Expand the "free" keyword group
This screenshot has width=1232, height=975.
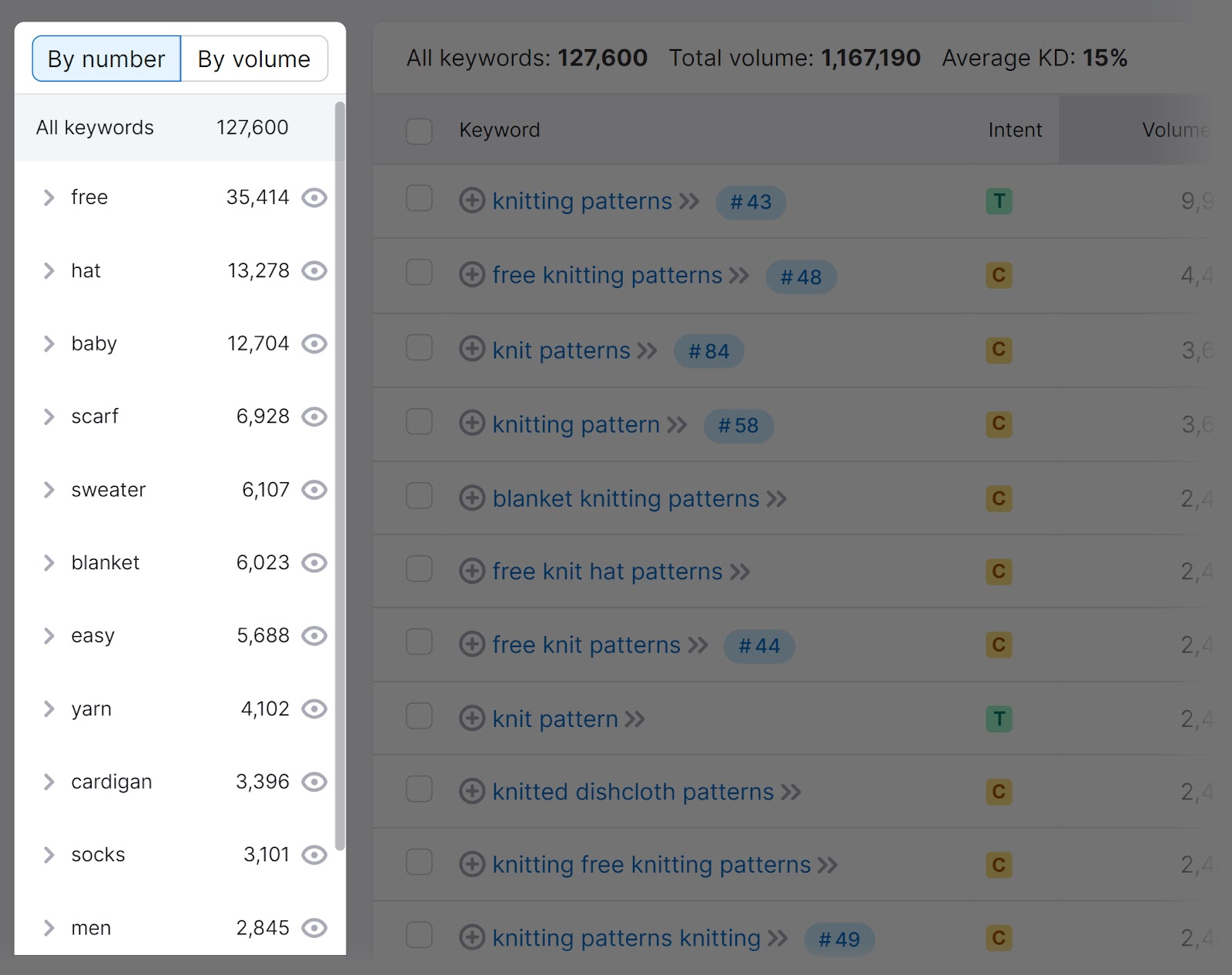(49, 198)
